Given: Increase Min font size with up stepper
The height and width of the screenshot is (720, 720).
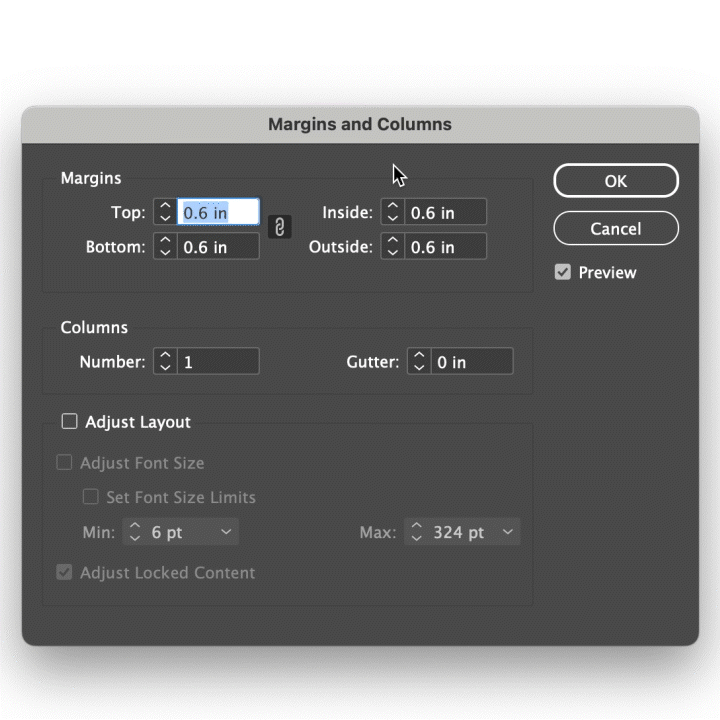Looking at the screenshot, I should 135,526.
